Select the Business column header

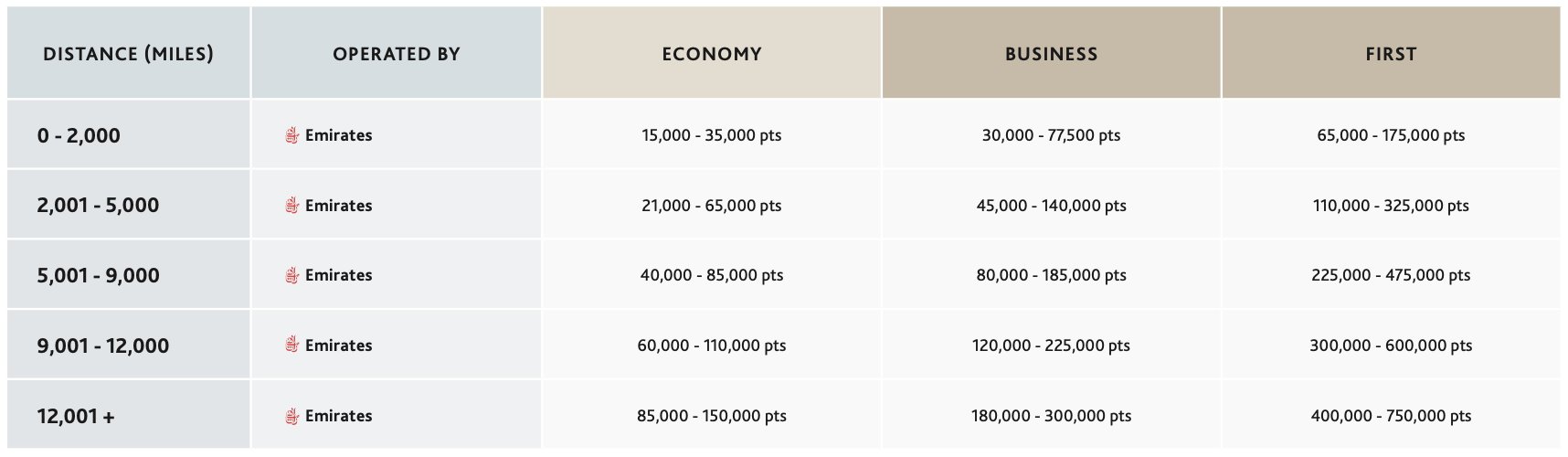pos(1052,54)
